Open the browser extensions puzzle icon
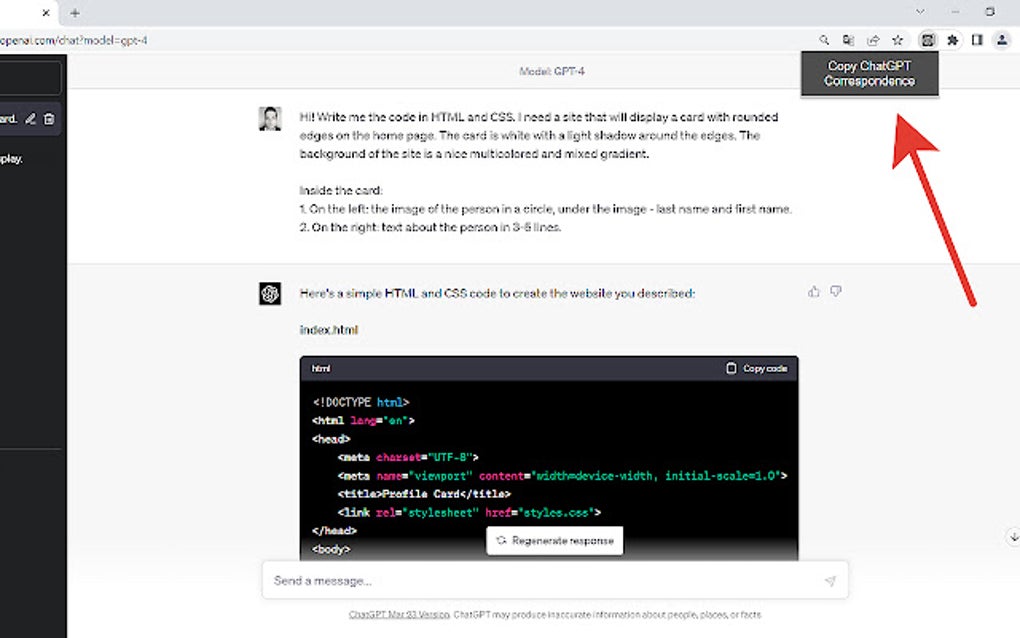Viewport: 1020px width, 638px height. pos(952,40)
